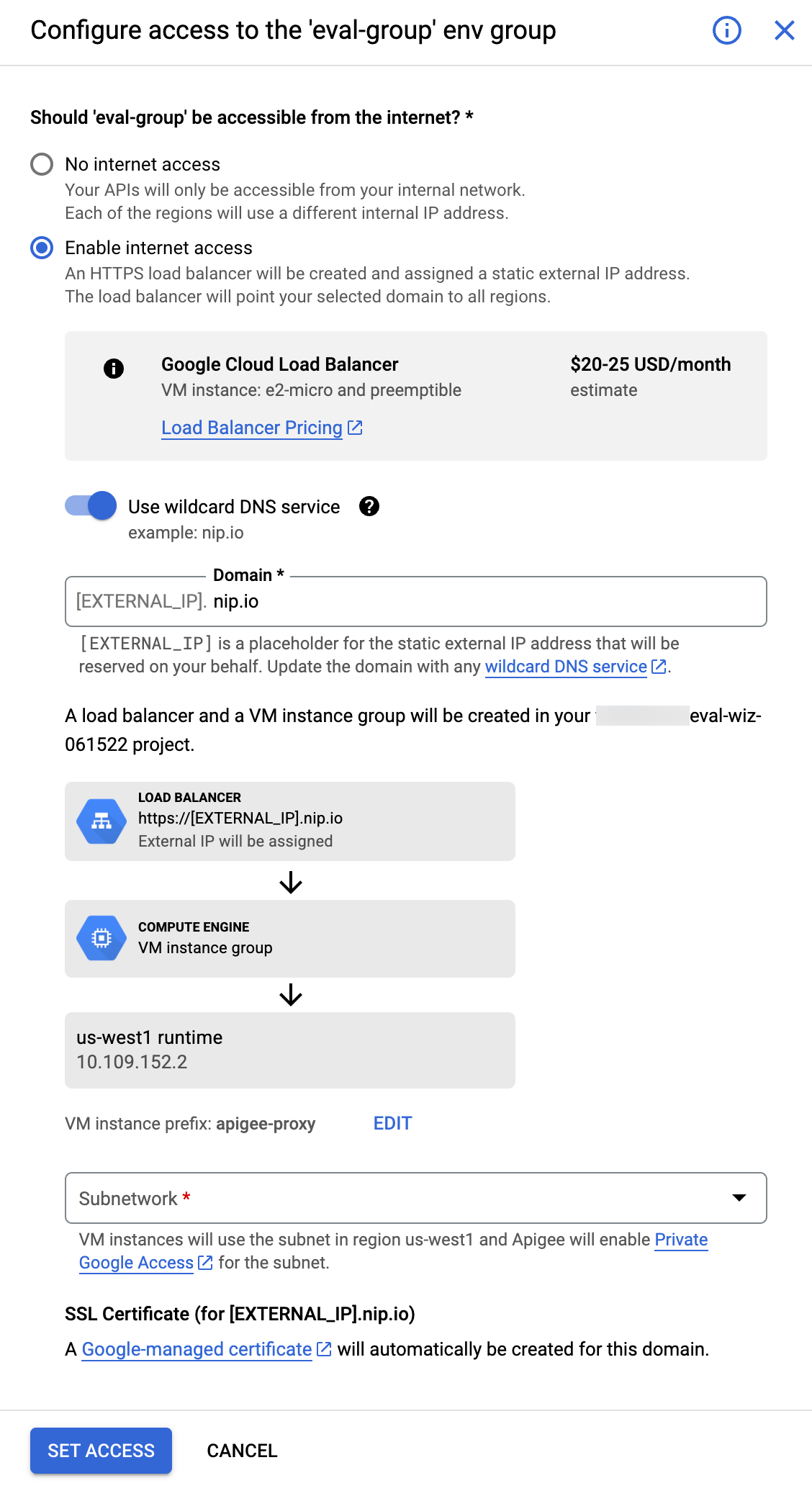Select the Cloud Load Balancer hexagon icon

click(101, 821)
